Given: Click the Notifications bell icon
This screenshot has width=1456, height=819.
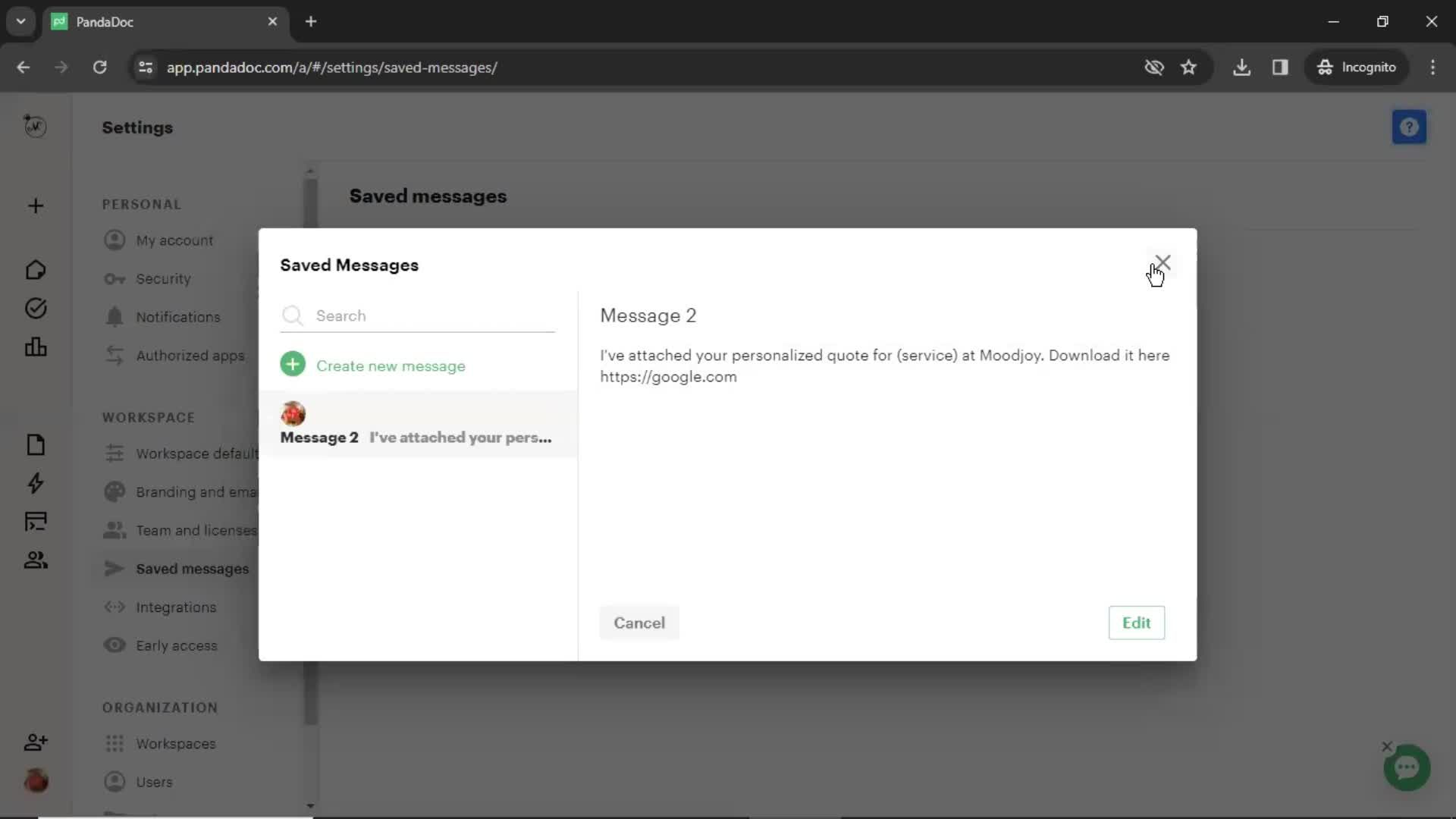Looking at the screenshot, I should pos(113,316).
